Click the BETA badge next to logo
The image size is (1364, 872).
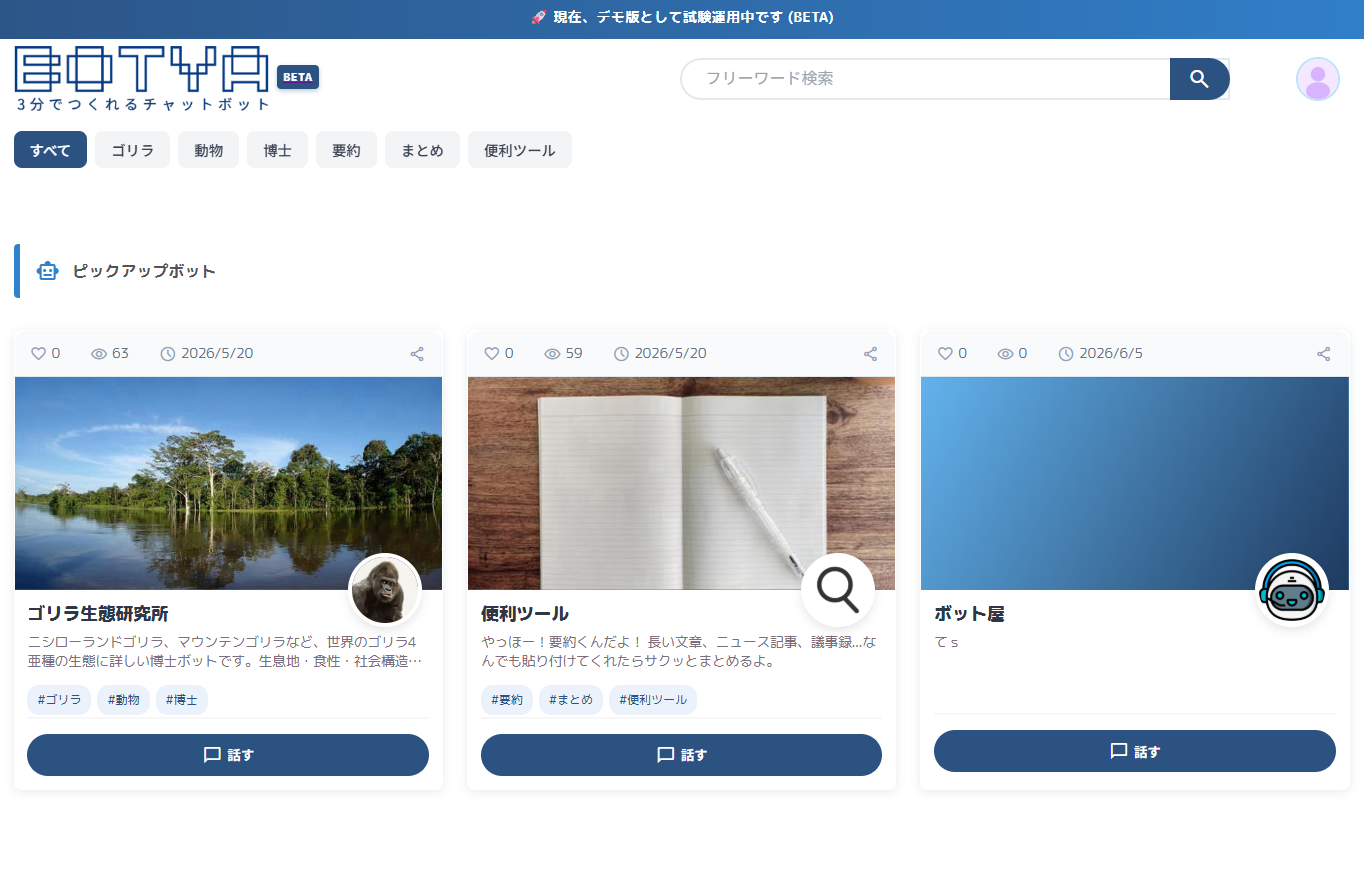[x=298, y=77]
